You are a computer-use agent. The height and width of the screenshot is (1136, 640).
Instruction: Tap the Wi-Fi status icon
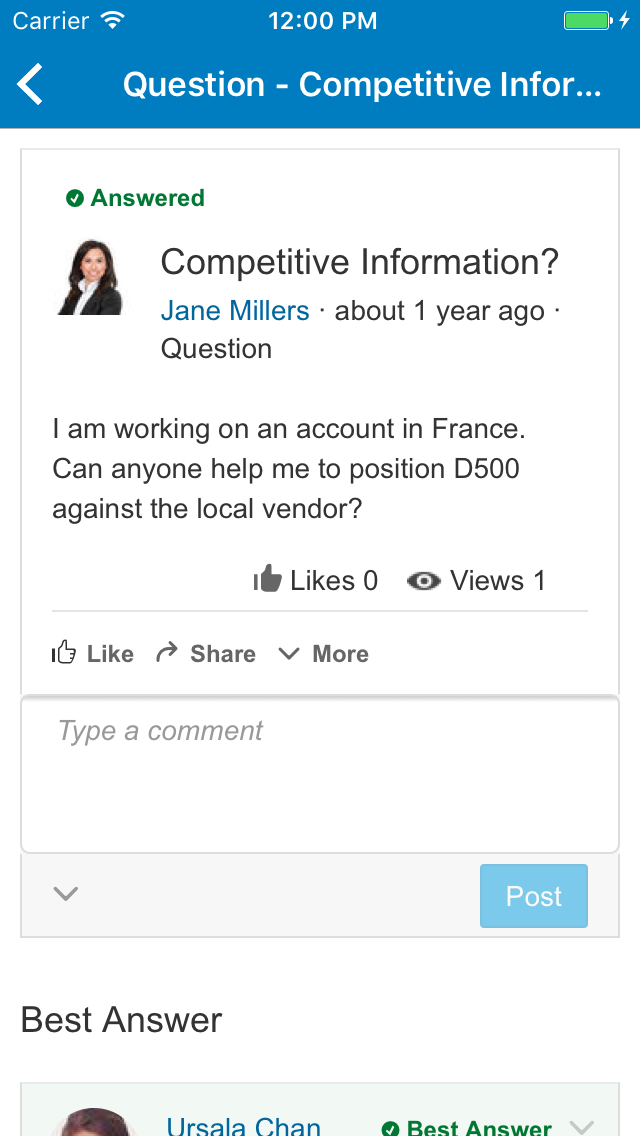click(113, 20)
